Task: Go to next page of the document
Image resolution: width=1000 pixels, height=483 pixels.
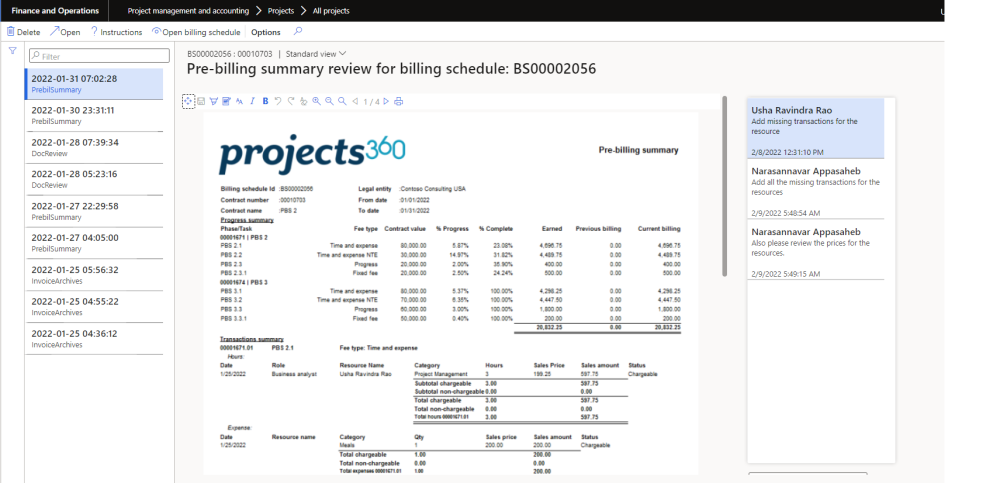Action: [386, 101]
